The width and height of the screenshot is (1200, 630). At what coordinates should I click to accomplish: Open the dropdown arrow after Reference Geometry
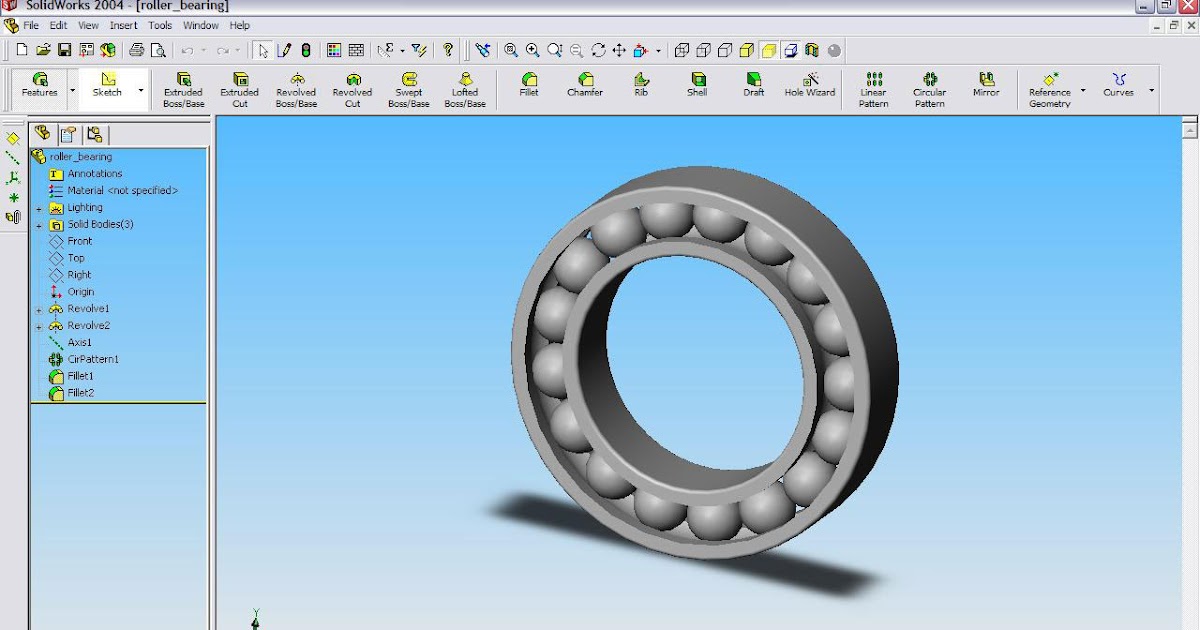[1083, 90]
